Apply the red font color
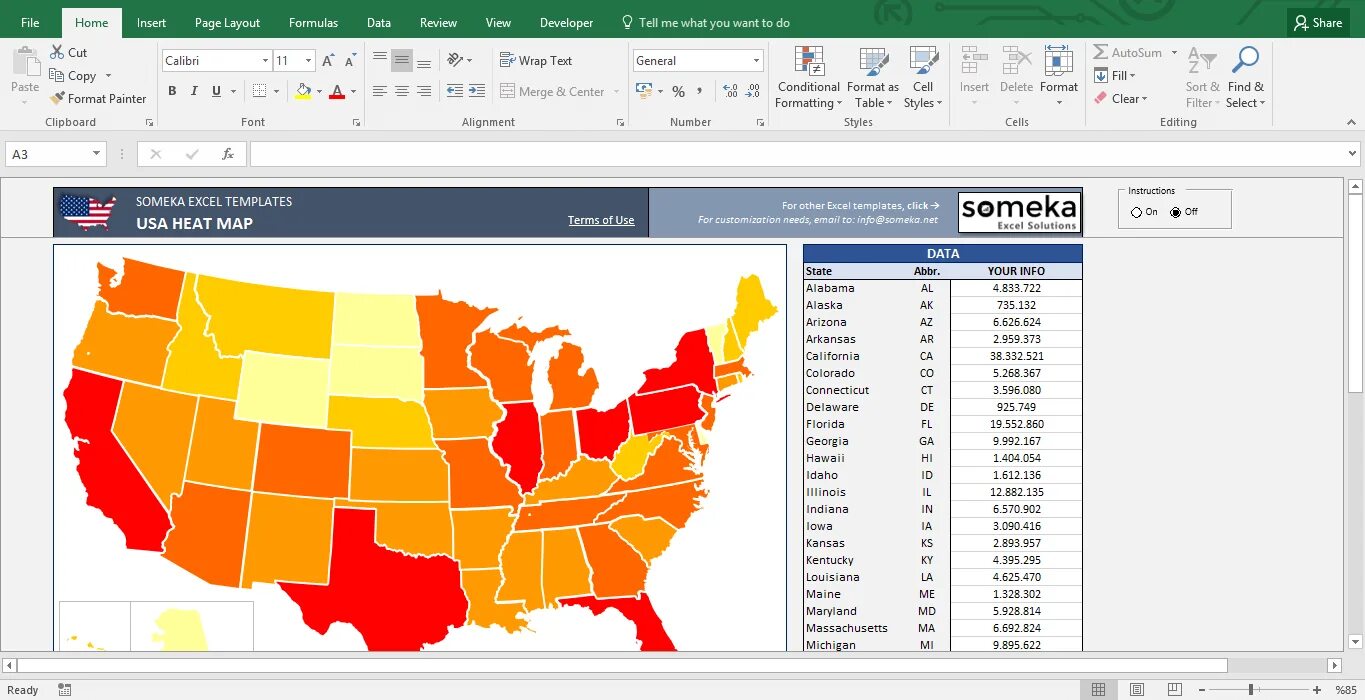 [x=337, y=91]
